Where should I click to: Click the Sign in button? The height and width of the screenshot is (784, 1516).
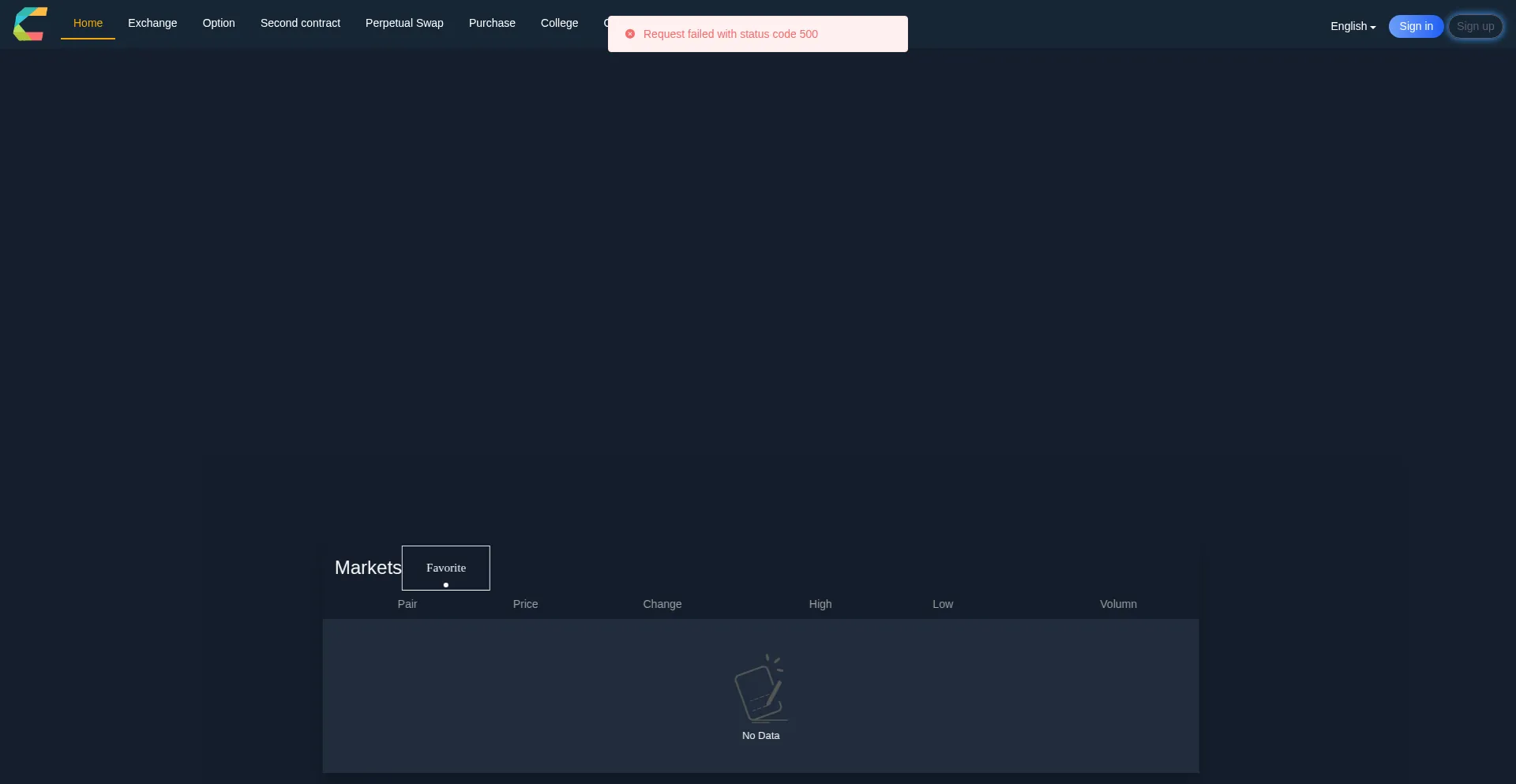click(x=1416, y=26)
